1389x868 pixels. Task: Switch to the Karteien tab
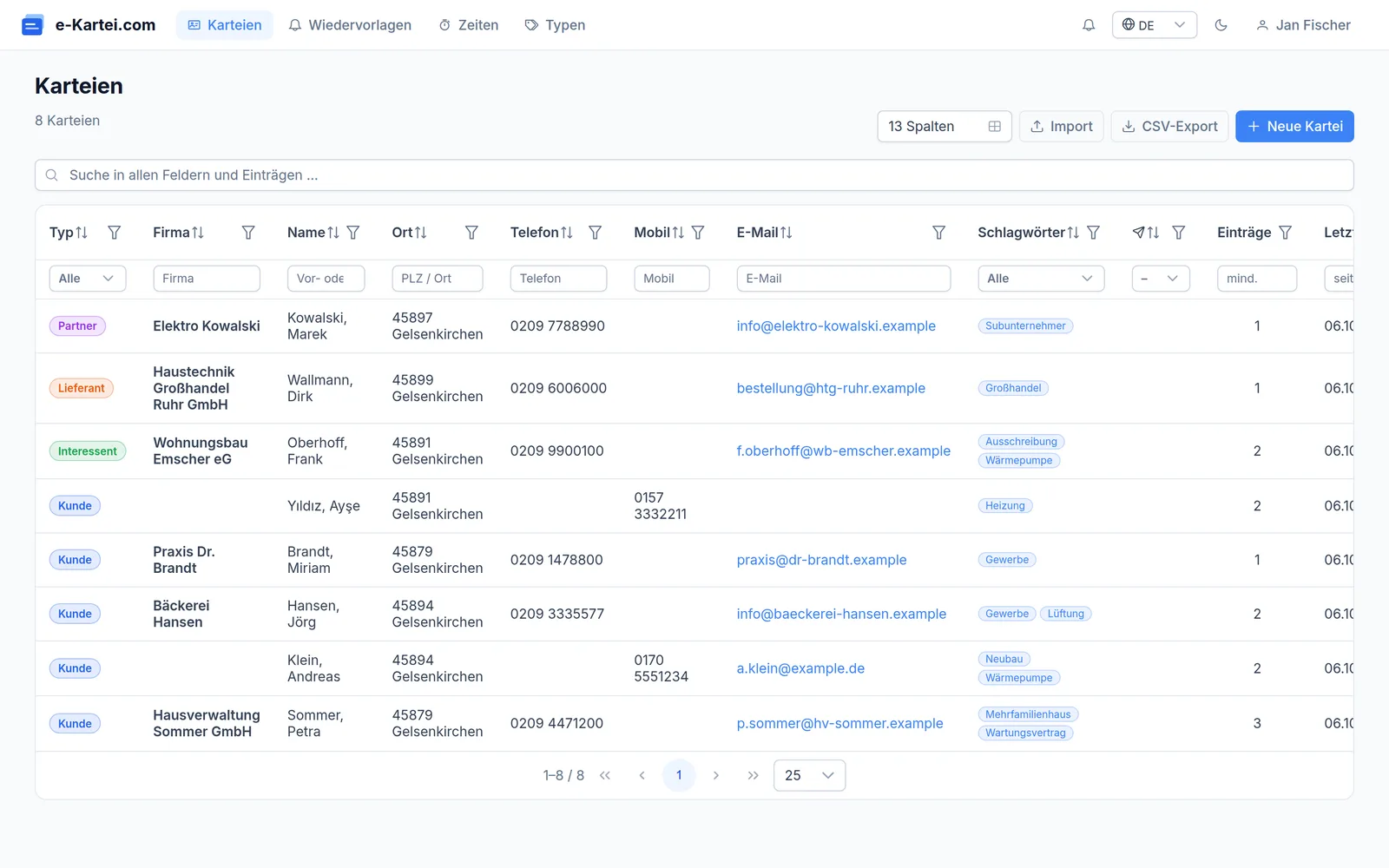pyautogui.click(x=225, y=25)
